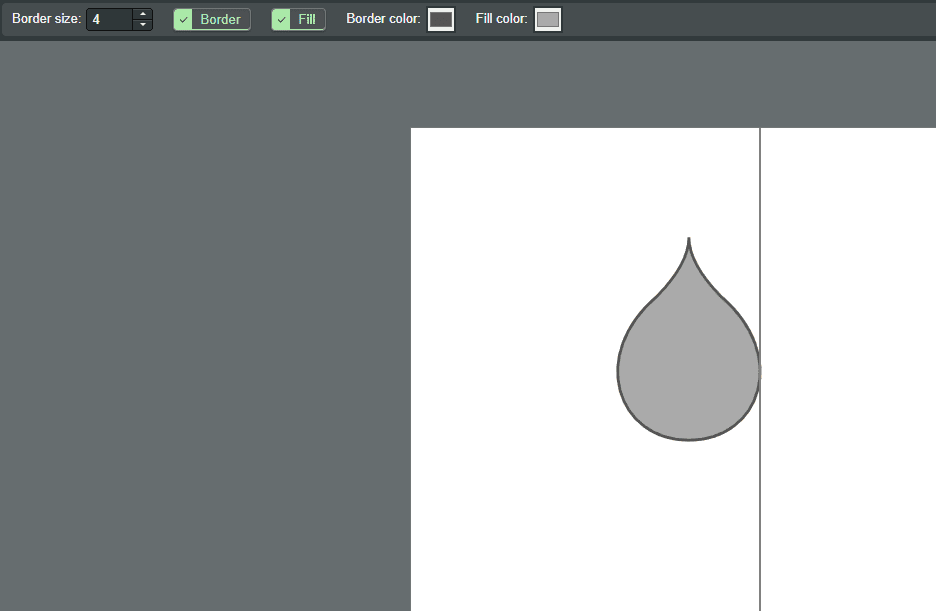Click the "Border color:" label text
The image size is (936, 611).
(383, 19)
